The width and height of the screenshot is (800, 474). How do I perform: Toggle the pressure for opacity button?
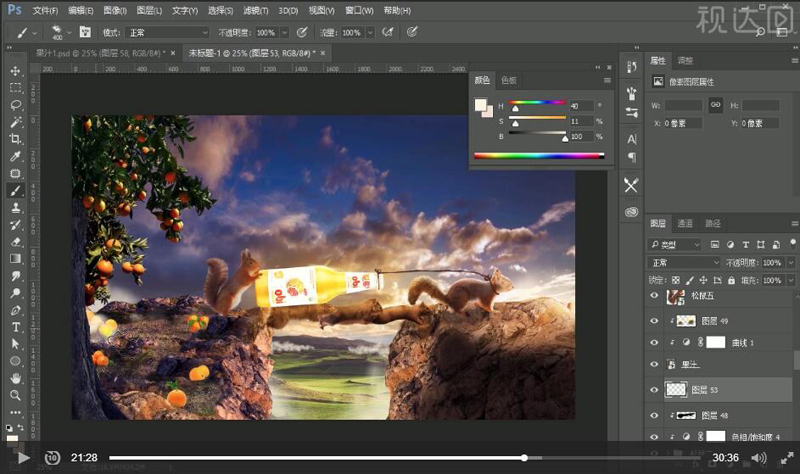pos(302,32)
